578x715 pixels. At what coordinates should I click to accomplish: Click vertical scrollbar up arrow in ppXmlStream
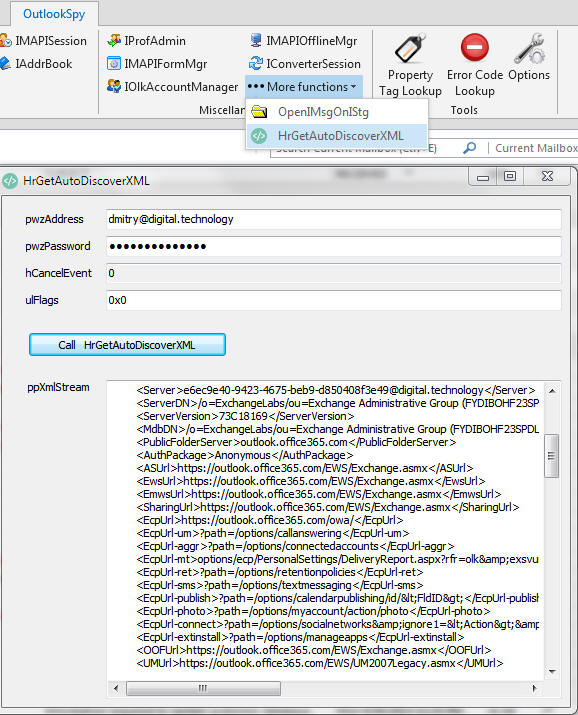coord(552,391)
